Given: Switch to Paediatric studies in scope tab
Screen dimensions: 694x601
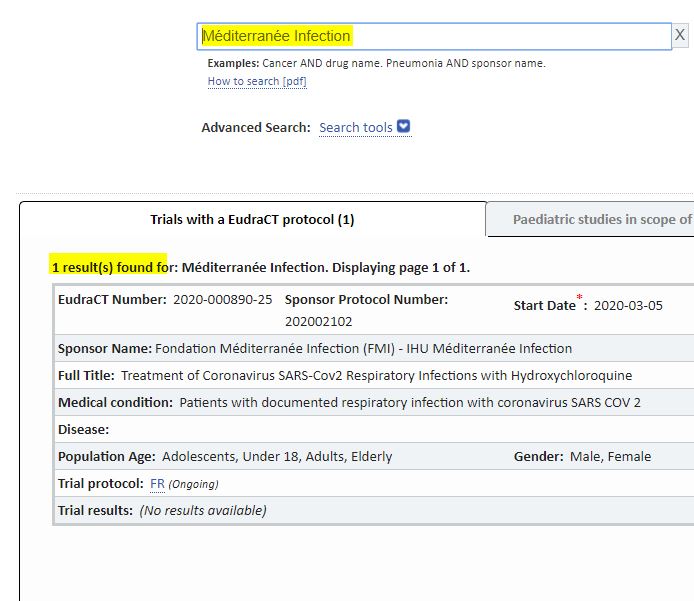Looking at the screenshot, I should 590,220.
